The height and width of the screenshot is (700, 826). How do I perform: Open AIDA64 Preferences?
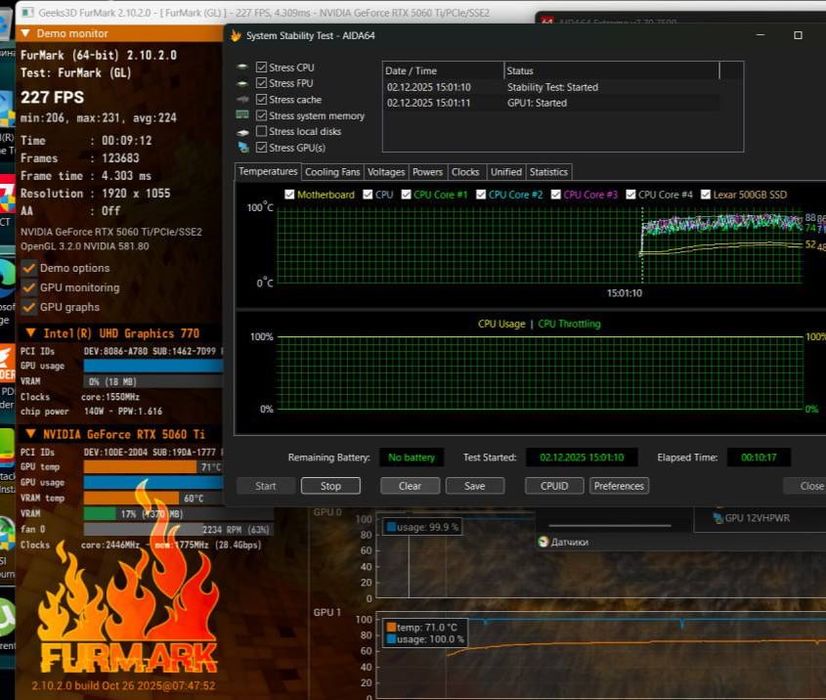[619, 486]
